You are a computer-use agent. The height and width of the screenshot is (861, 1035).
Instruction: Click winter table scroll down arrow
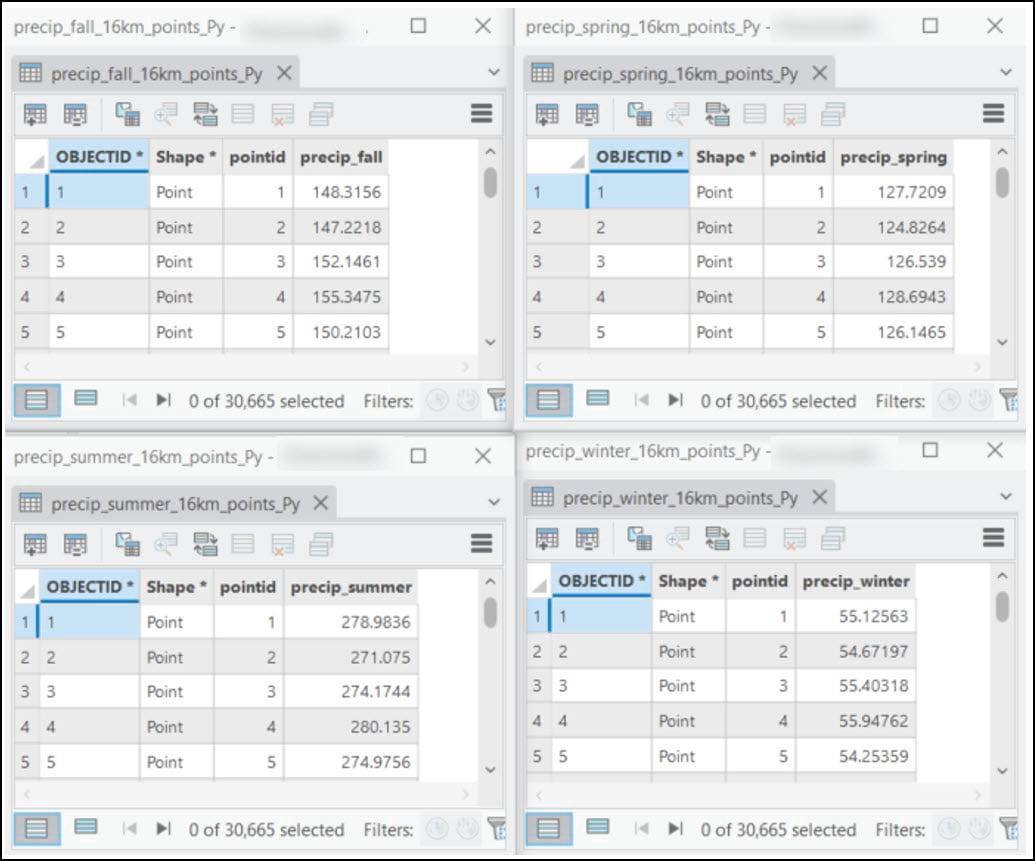point(1002,771)
